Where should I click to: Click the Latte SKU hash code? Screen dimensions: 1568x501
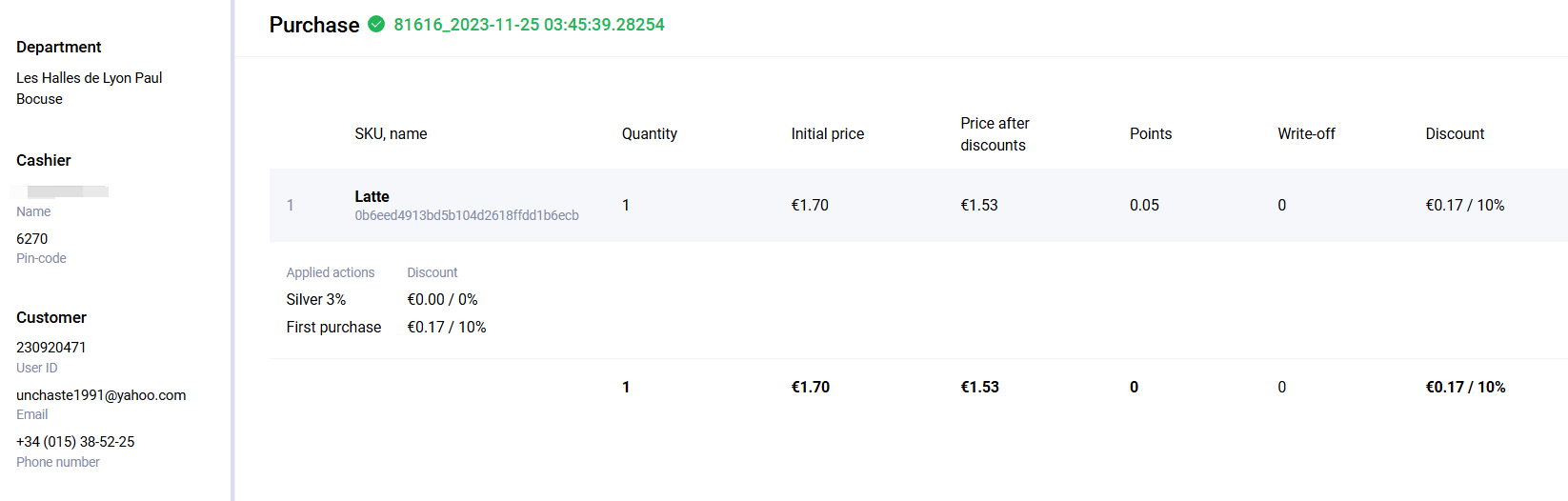466,215
